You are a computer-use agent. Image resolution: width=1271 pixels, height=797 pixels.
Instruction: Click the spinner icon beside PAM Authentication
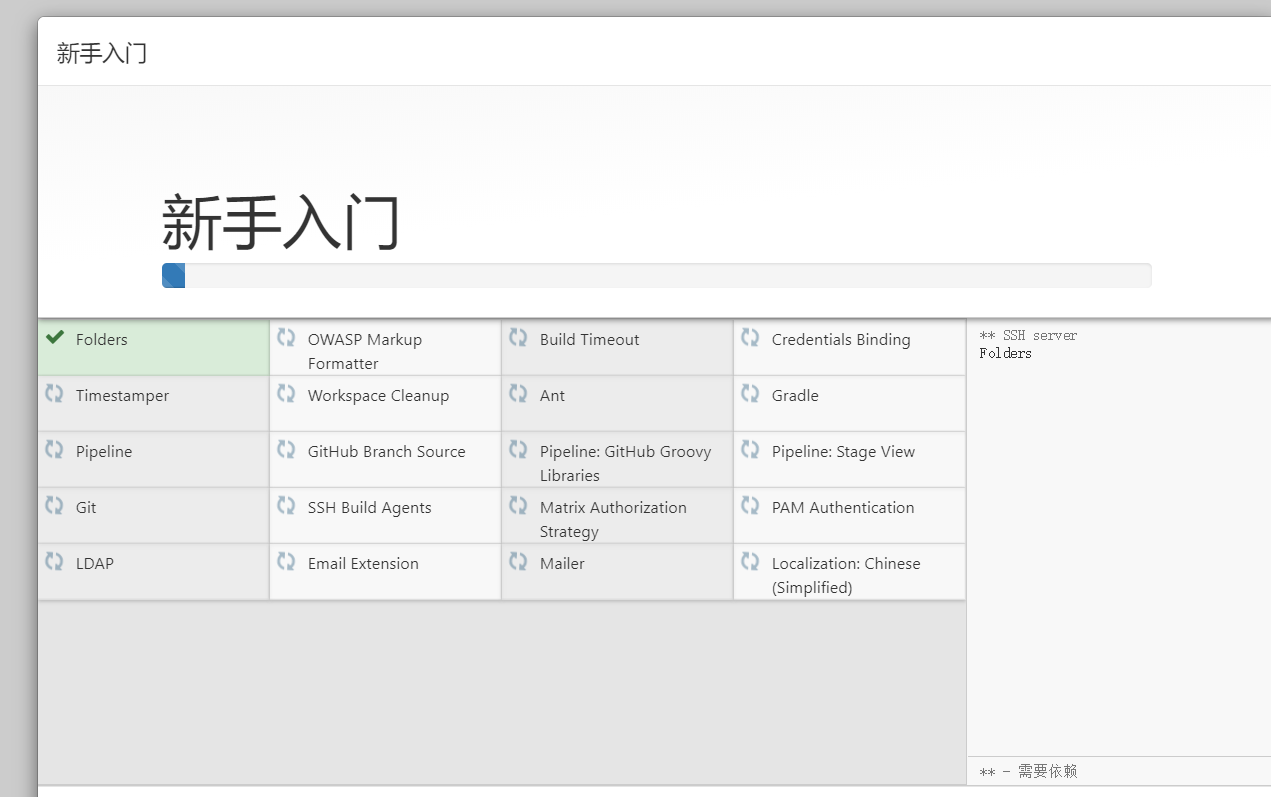750,506
